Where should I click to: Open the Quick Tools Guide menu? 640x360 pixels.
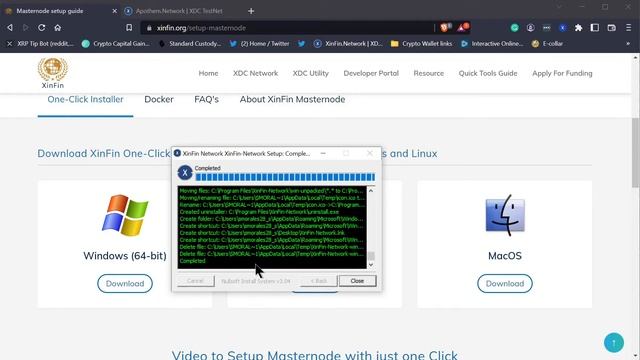[x=488, y=73]
